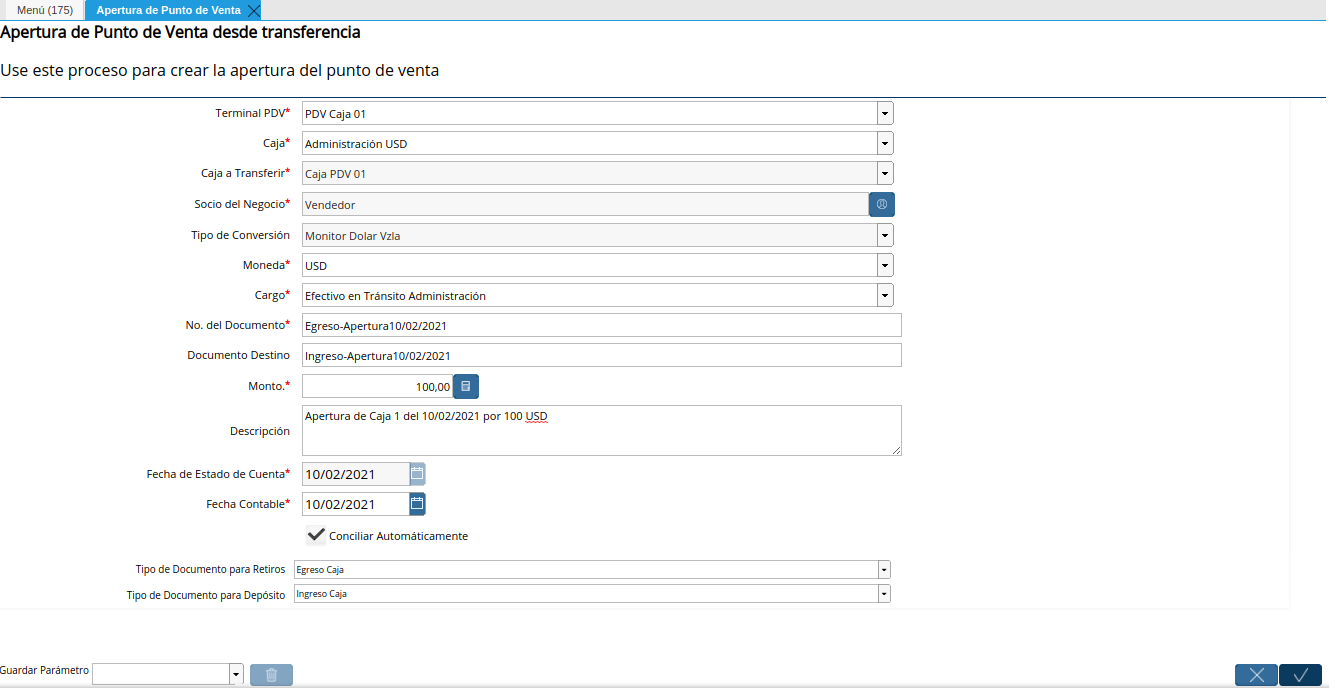Focus the Documento Destino input field

[601, 356]
